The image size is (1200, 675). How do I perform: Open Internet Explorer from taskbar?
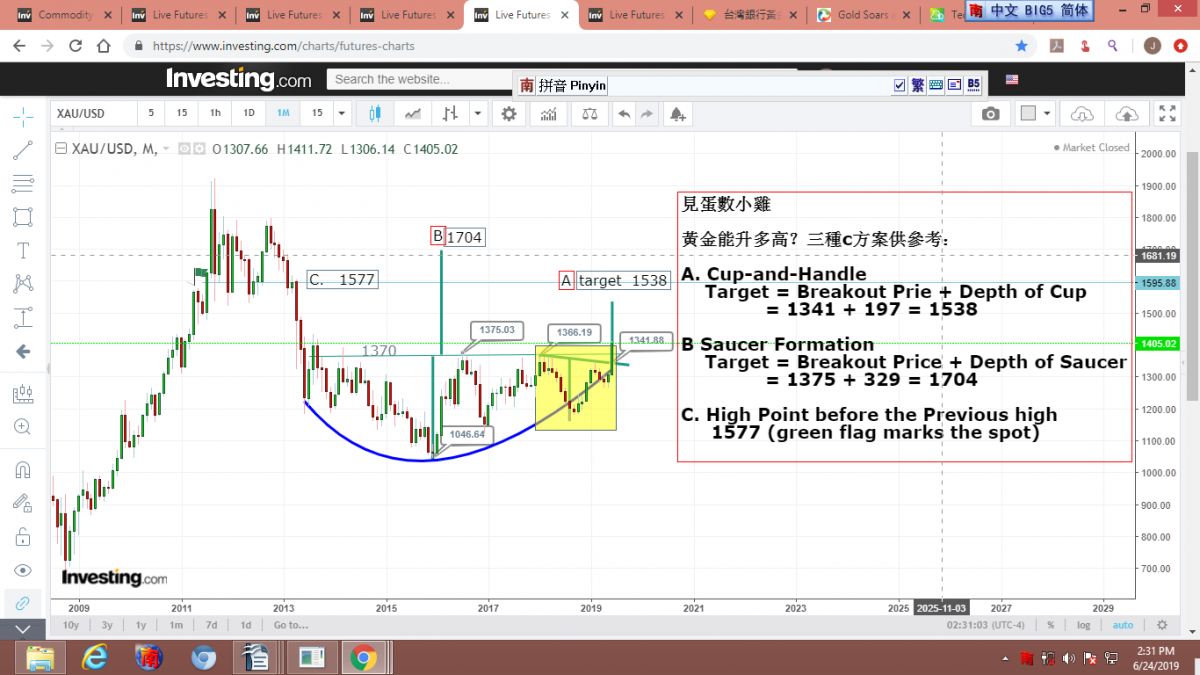[x=95, y=657]
